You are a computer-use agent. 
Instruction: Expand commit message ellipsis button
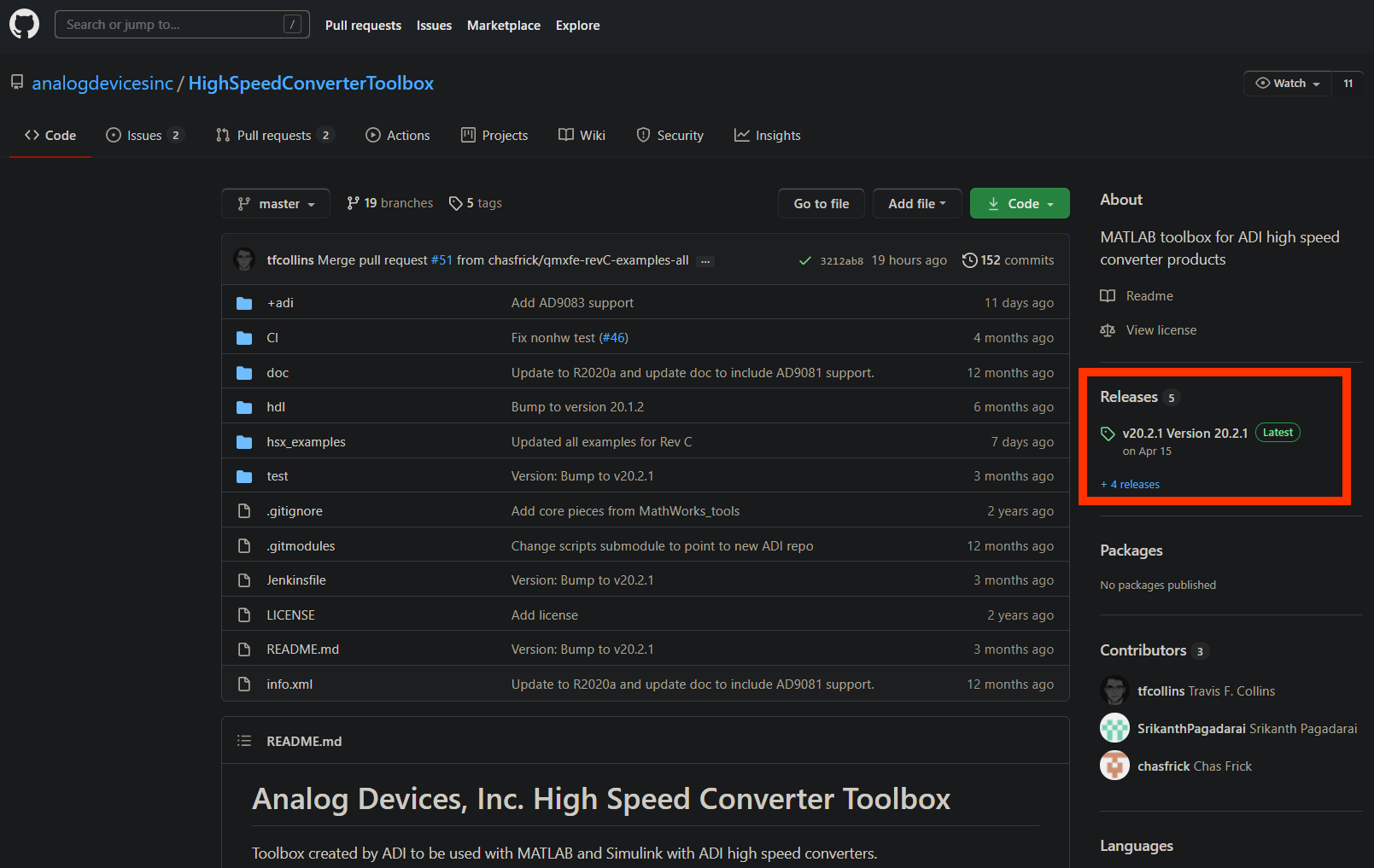click(705, 261)
